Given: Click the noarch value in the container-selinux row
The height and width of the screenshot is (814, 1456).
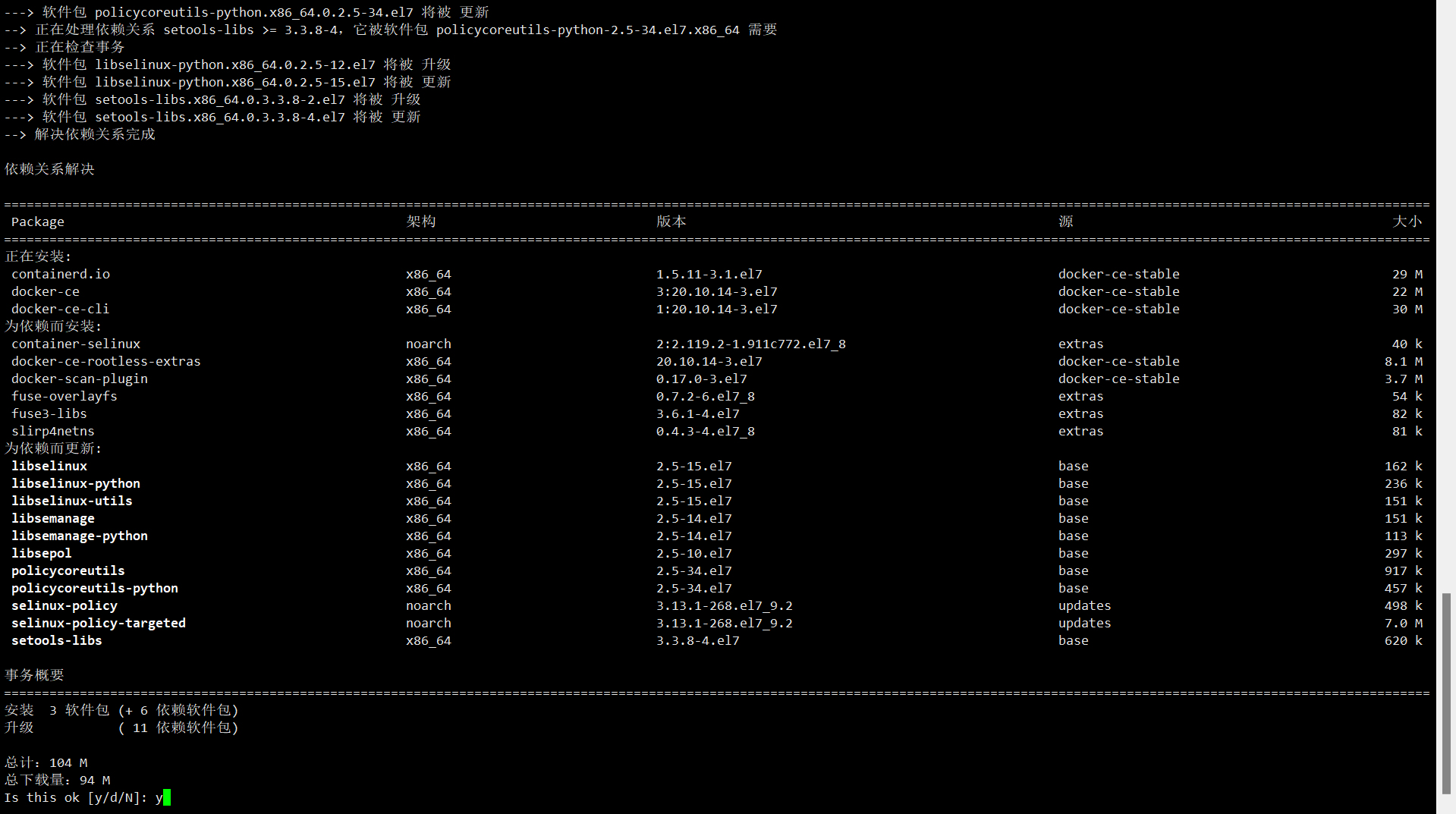Looking at the screenshot, I should click(429, 344).
